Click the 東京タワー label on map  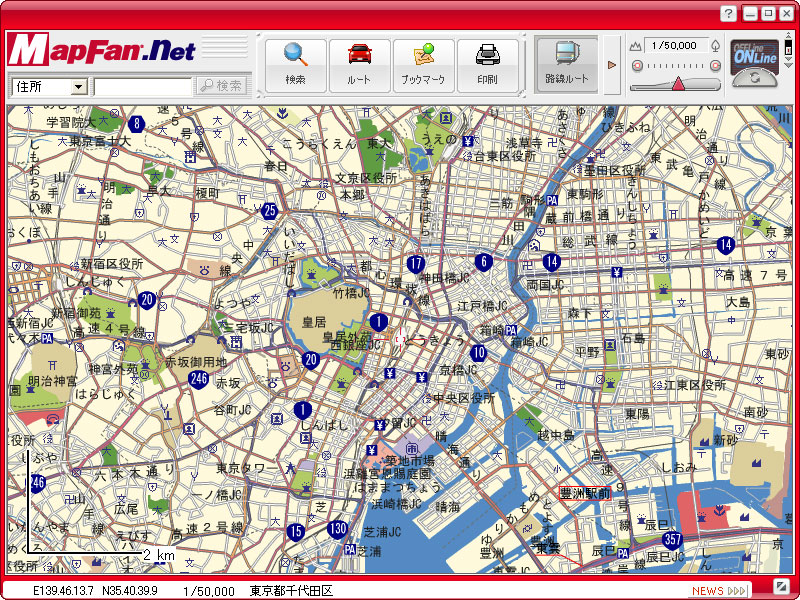click(246, 467)
